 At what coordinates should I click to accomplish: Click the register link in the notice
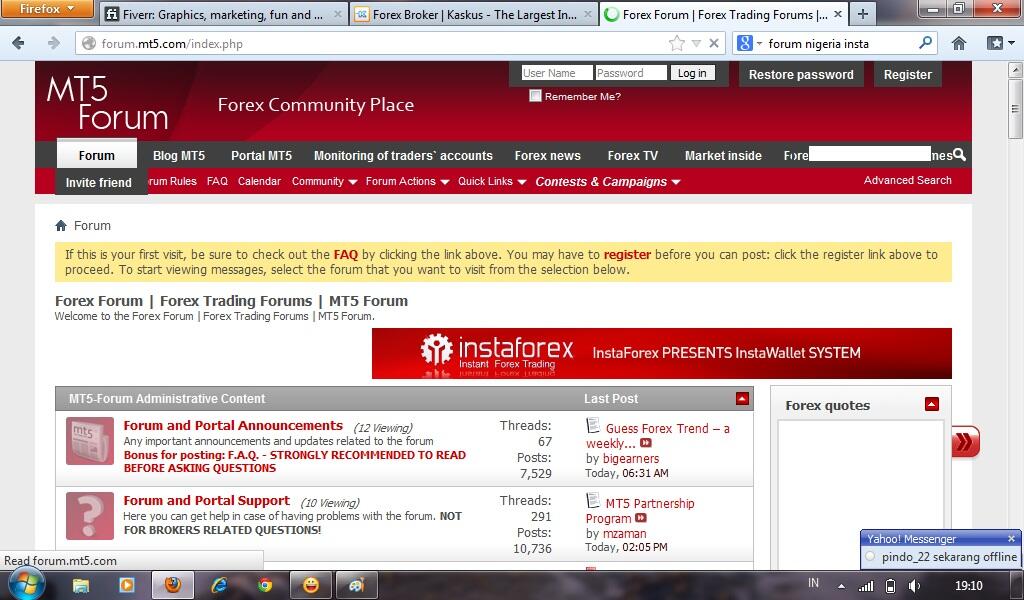[627, 255]
